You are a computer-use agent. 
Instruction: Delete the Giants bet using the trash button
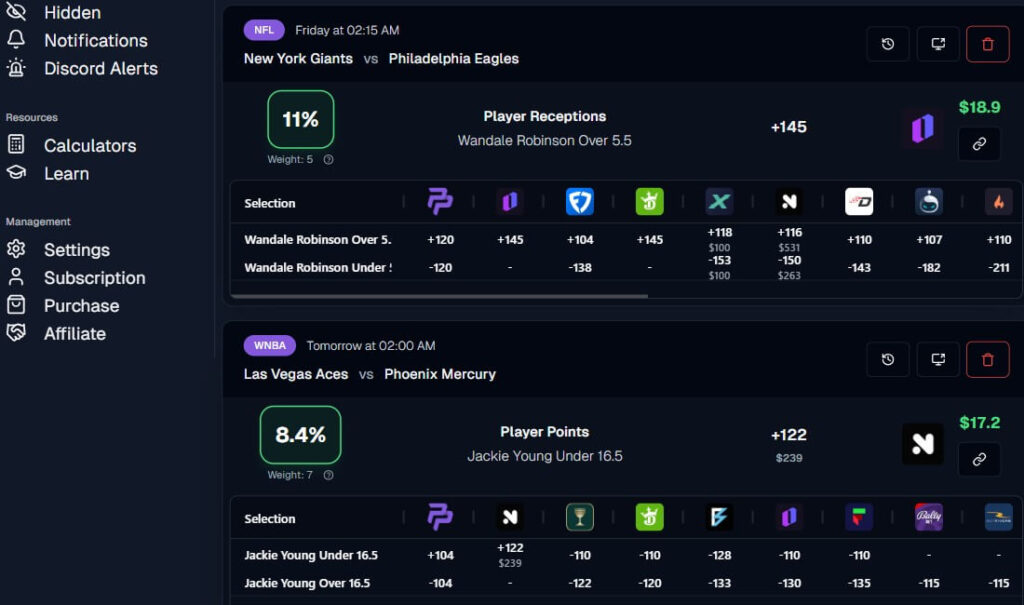click(x=987, y=43)
